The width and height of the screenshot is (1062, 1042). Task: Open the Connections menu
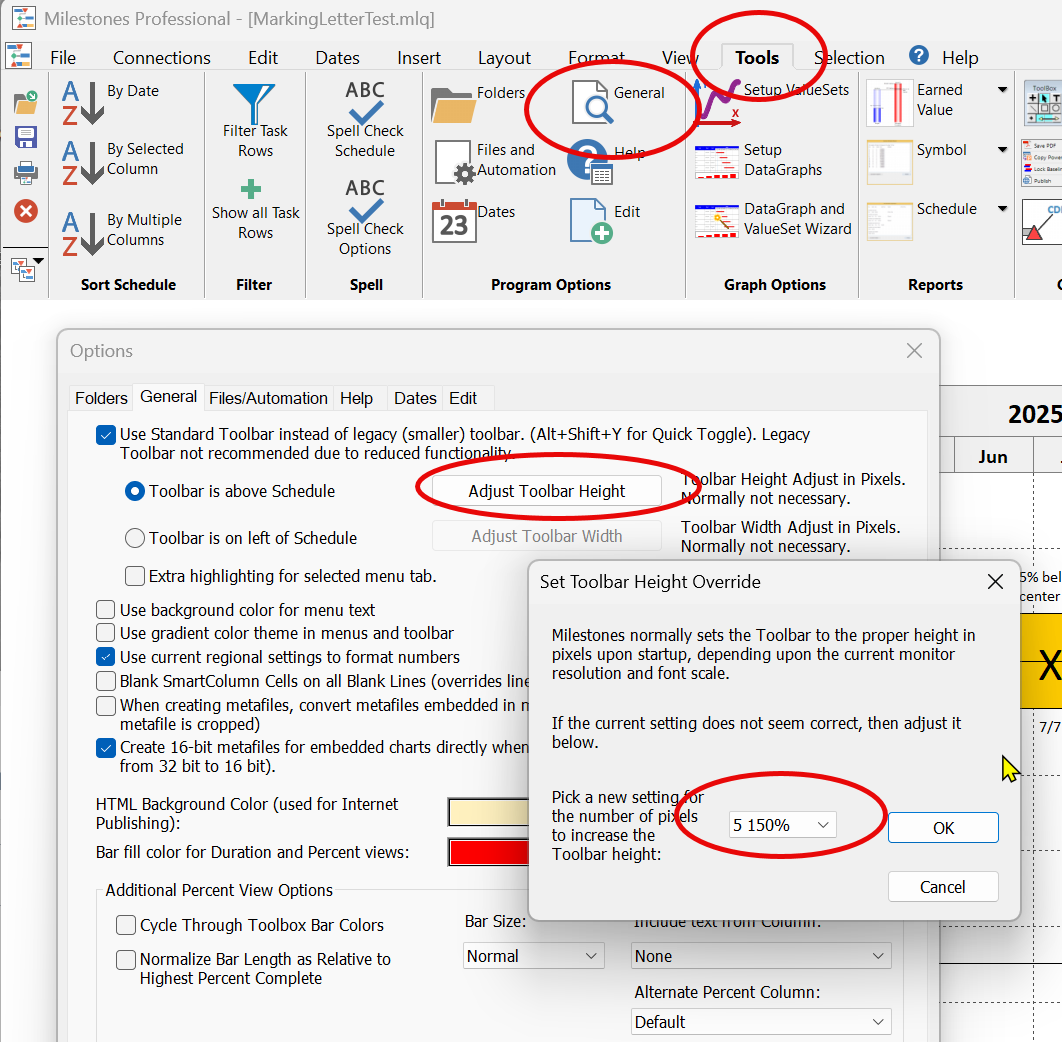pyautogui.click(x=161, y=58)
